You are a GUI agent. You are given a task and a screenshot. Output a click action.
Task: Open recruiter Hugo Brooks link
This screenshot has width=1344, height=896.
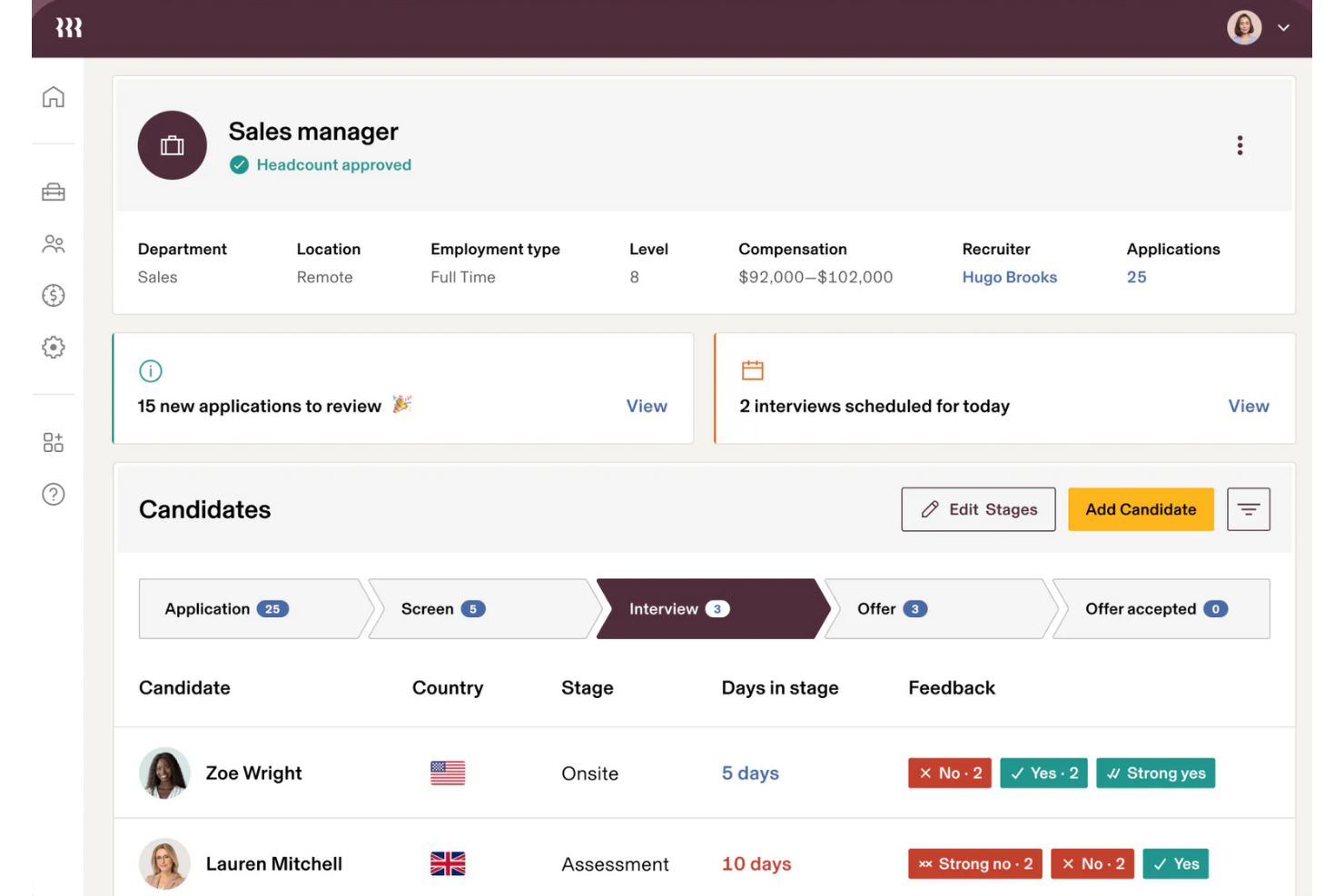[1009, 277]
